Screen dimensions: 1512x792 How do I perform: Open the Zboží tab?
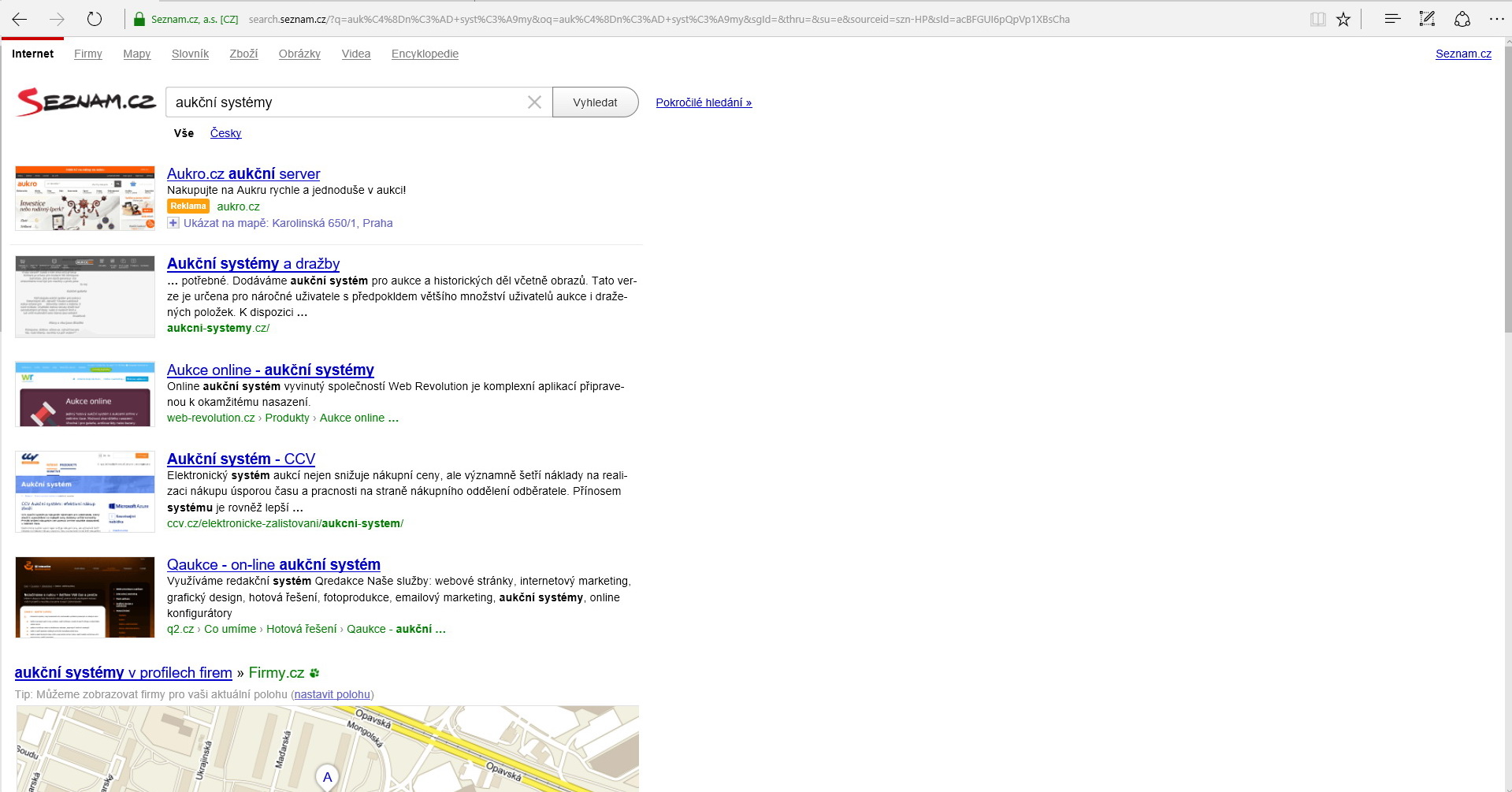coord(243,54)
